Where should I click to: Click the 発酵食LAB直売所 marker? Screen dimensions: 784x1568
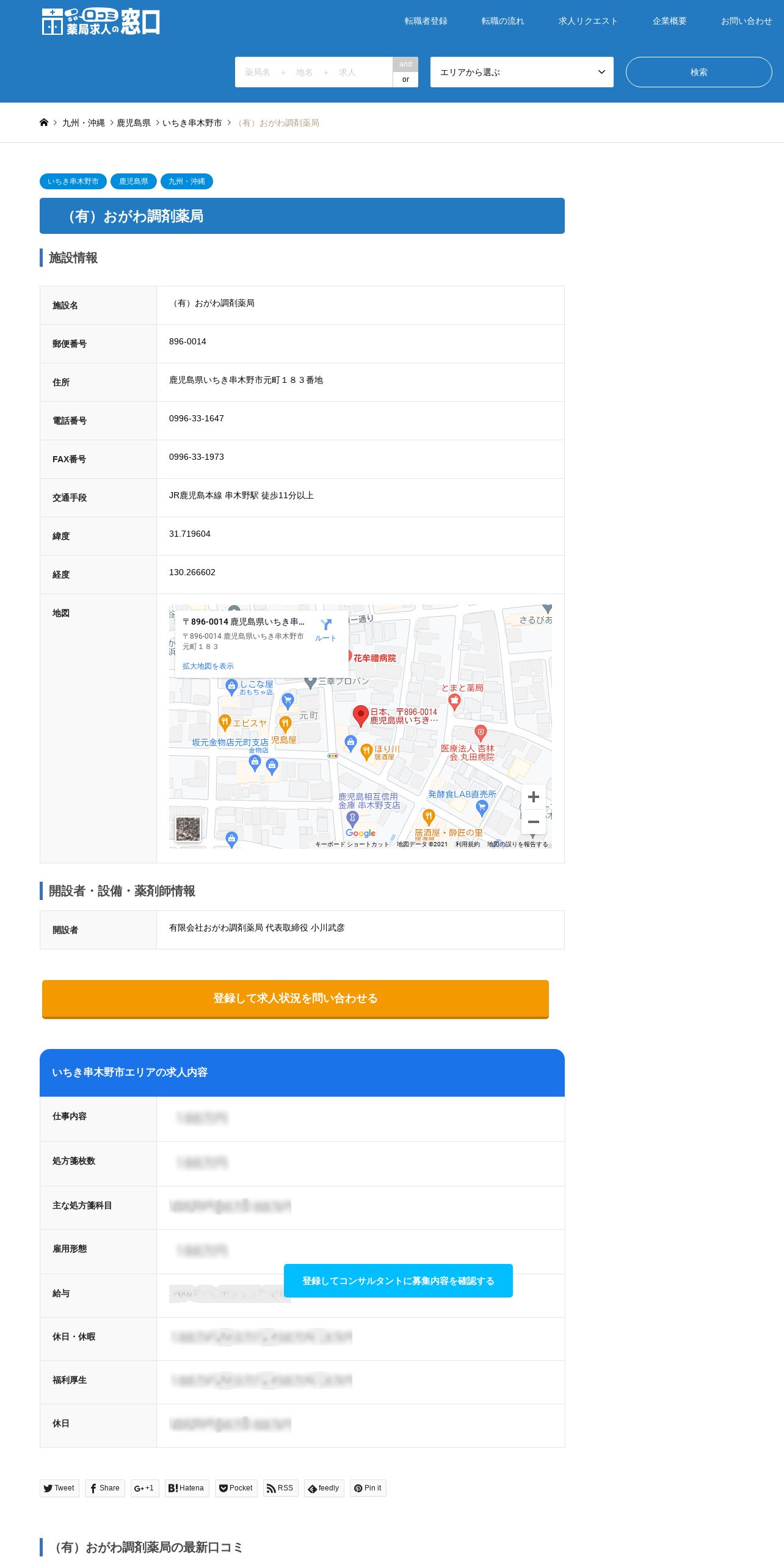[x=482, y=808]
